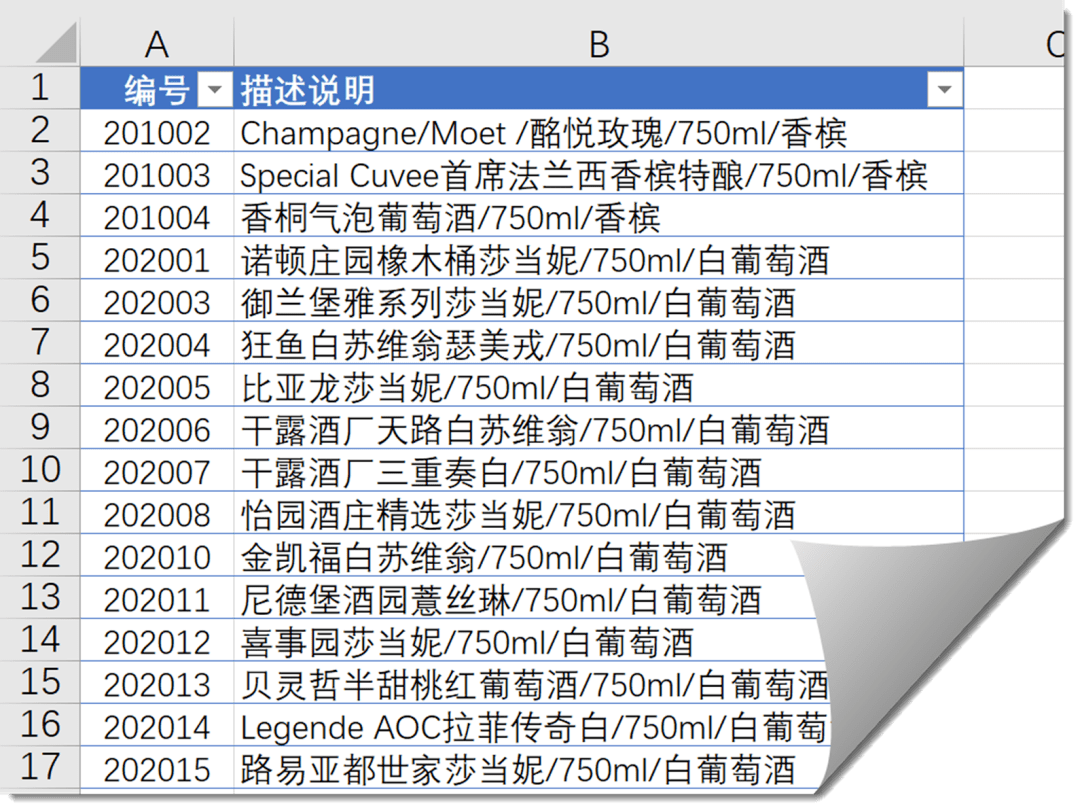
Task: Click the 路易亚都世家莎当妮 description cell
Action: click(x=530, y=769)
